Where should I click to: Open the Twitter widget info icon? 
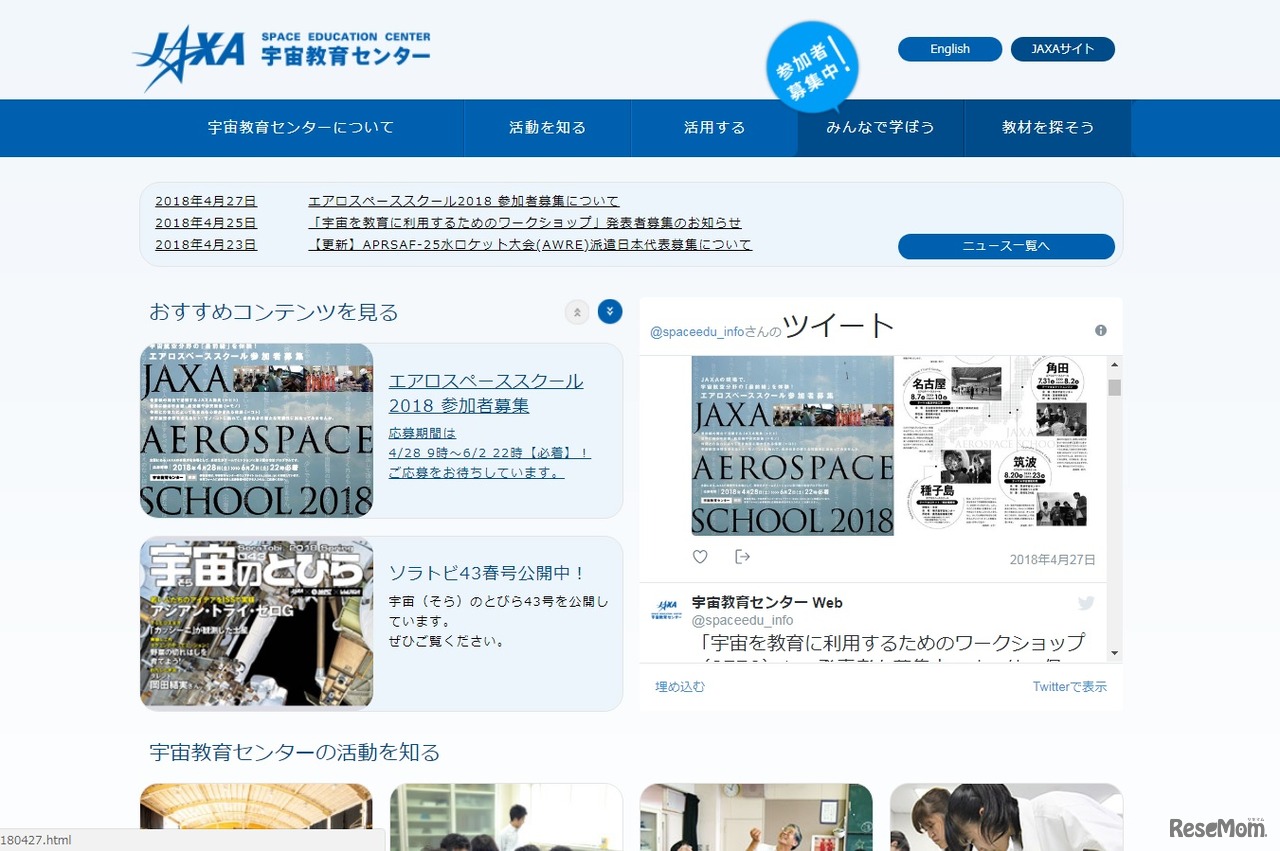pos(1101,330)
